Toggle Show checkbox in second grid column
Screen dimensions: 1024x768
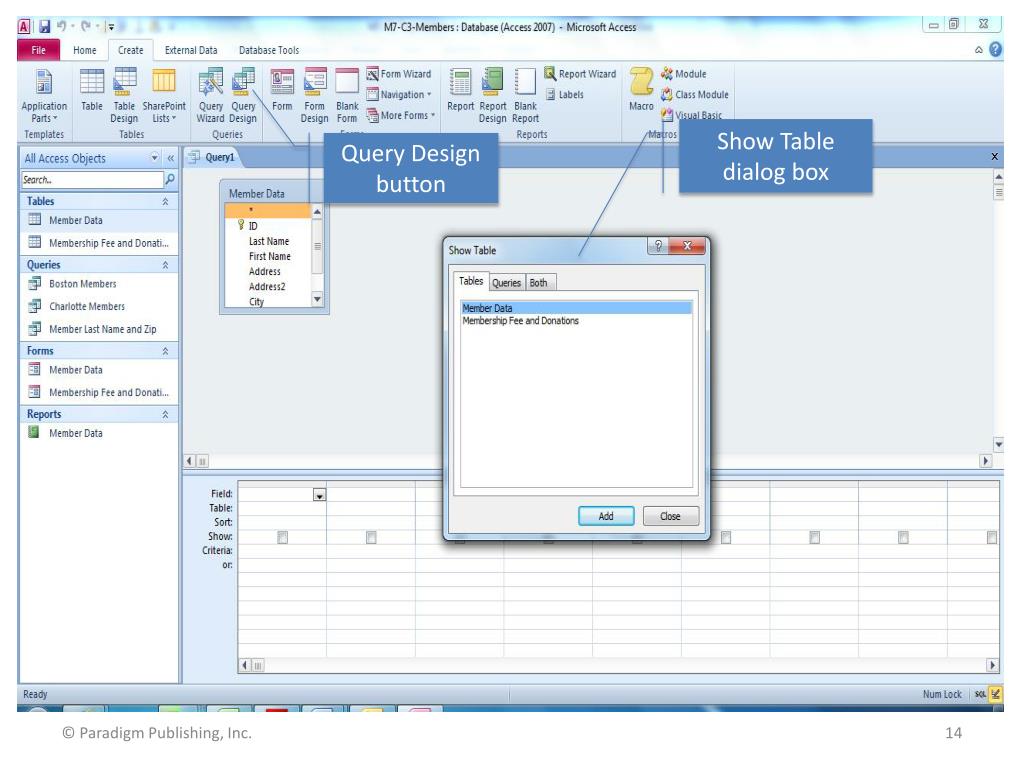[x=371, y=537]
